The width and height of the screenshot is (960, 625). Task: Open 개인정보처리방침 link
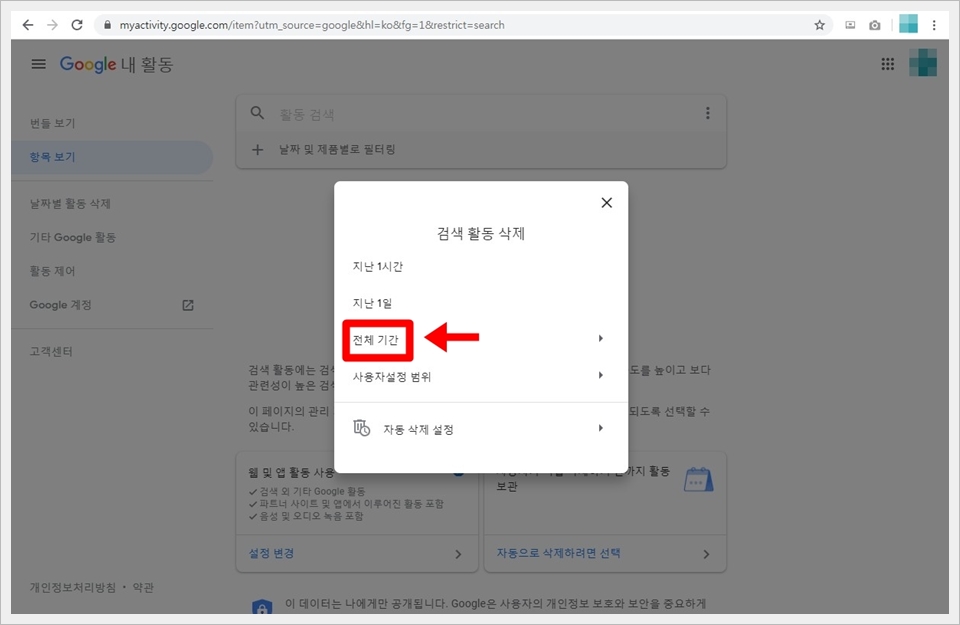73,588
